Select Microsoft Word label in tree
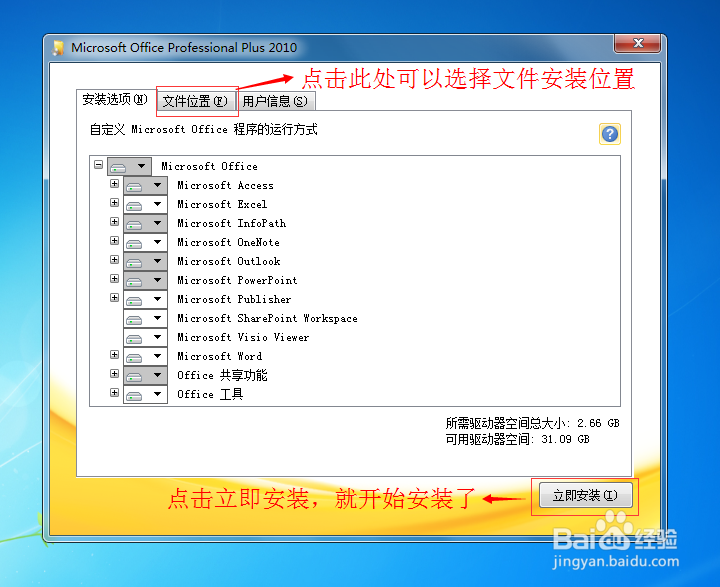This screenshot has height=587, width=720. click(x=220, y=357)
